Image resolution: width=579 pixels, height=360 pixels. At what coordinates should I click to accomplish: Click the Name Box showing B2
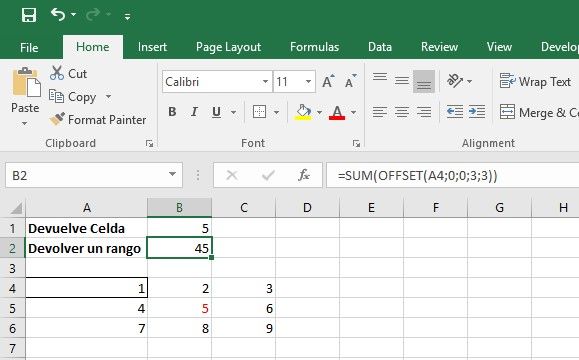point(86,175)
